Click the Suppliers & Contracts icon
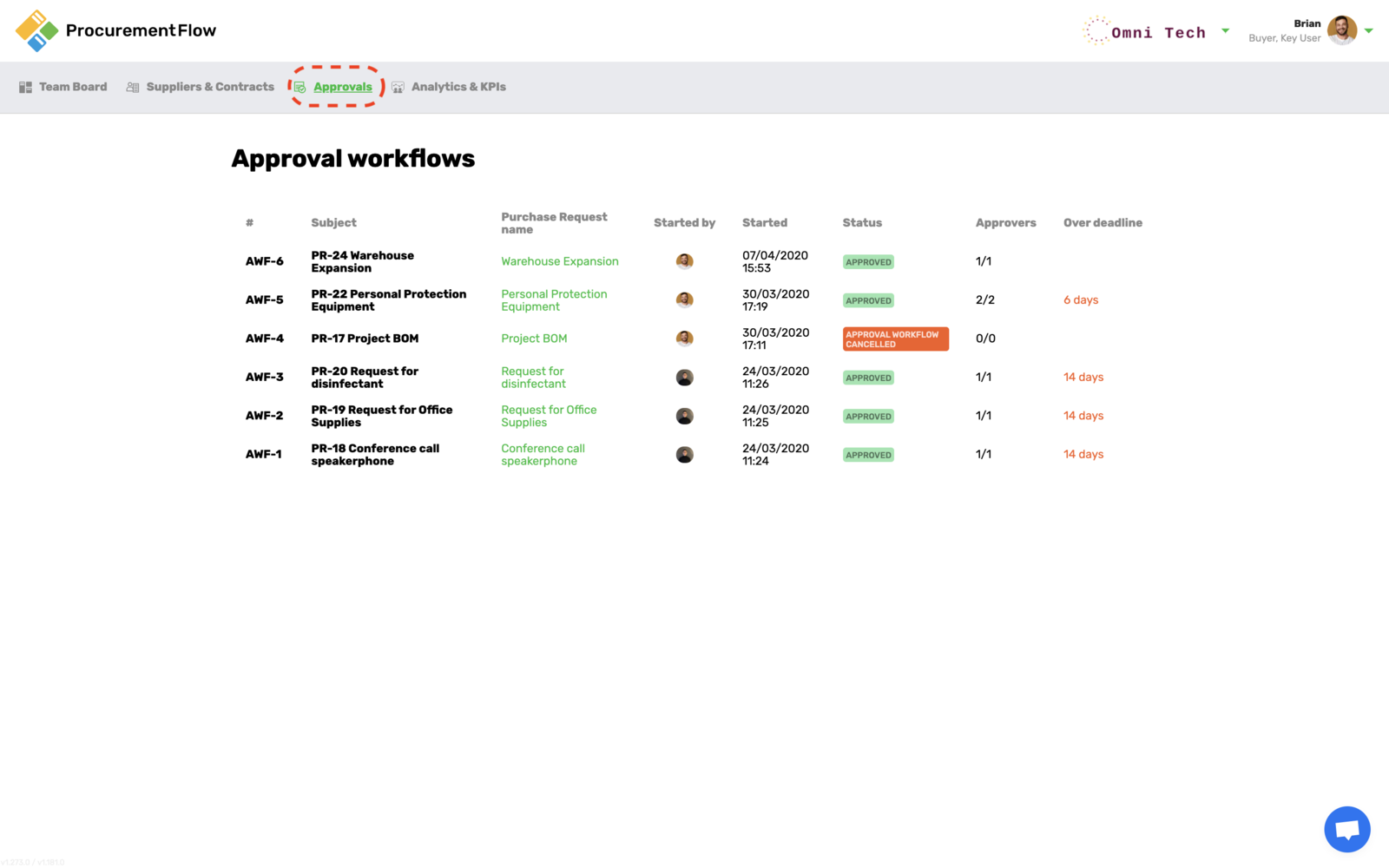1389x868 pixels. [x=133, y=87]
